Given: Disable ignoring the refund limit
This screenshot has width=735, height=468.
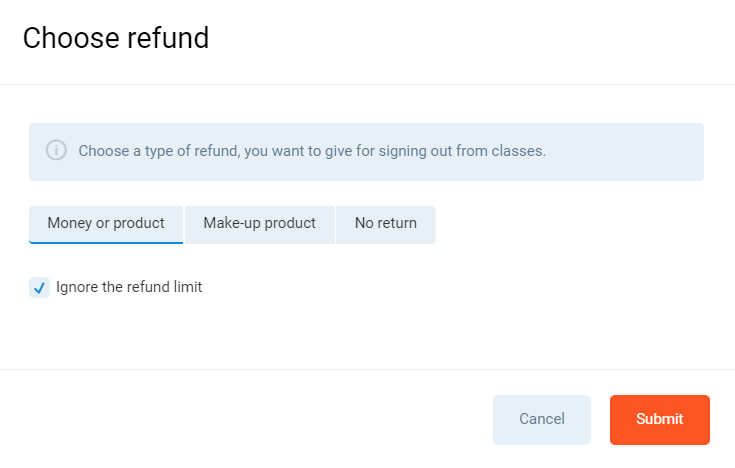Looking at the screenshot, I should (x=39, y=288).
